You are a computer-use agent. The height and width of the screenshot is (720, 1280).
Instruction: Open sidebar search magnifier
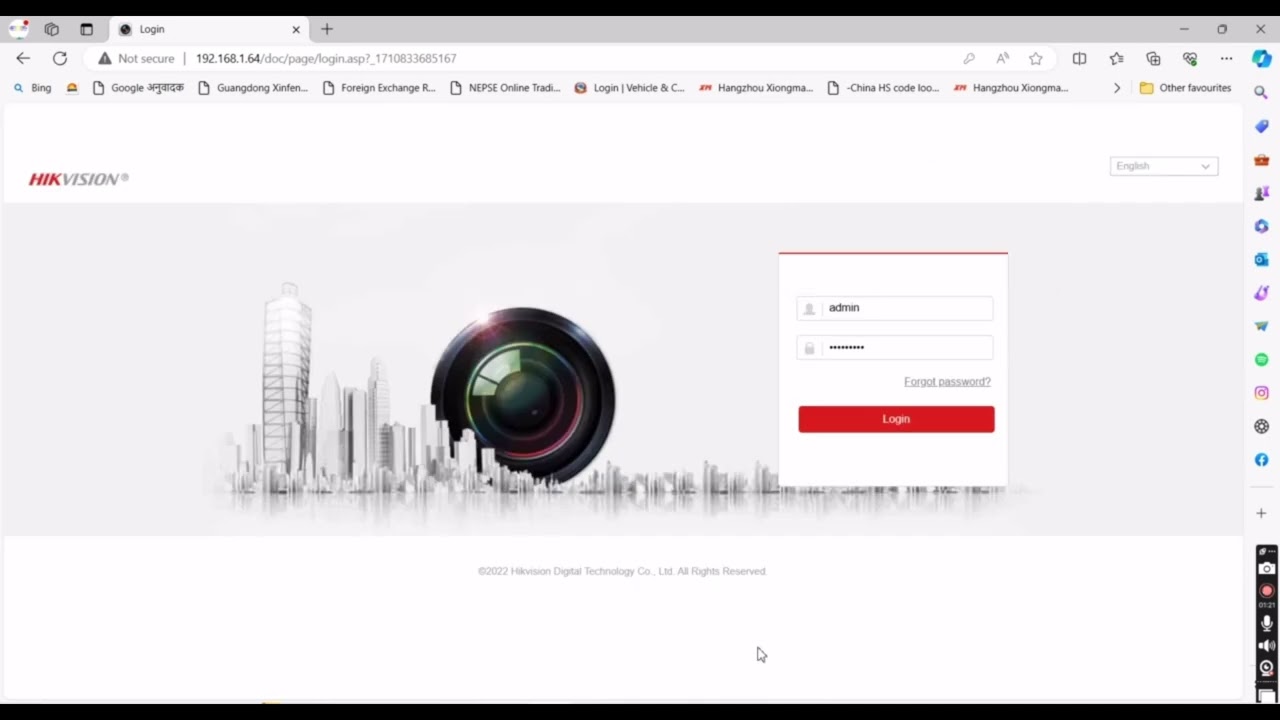[1261, 92]
